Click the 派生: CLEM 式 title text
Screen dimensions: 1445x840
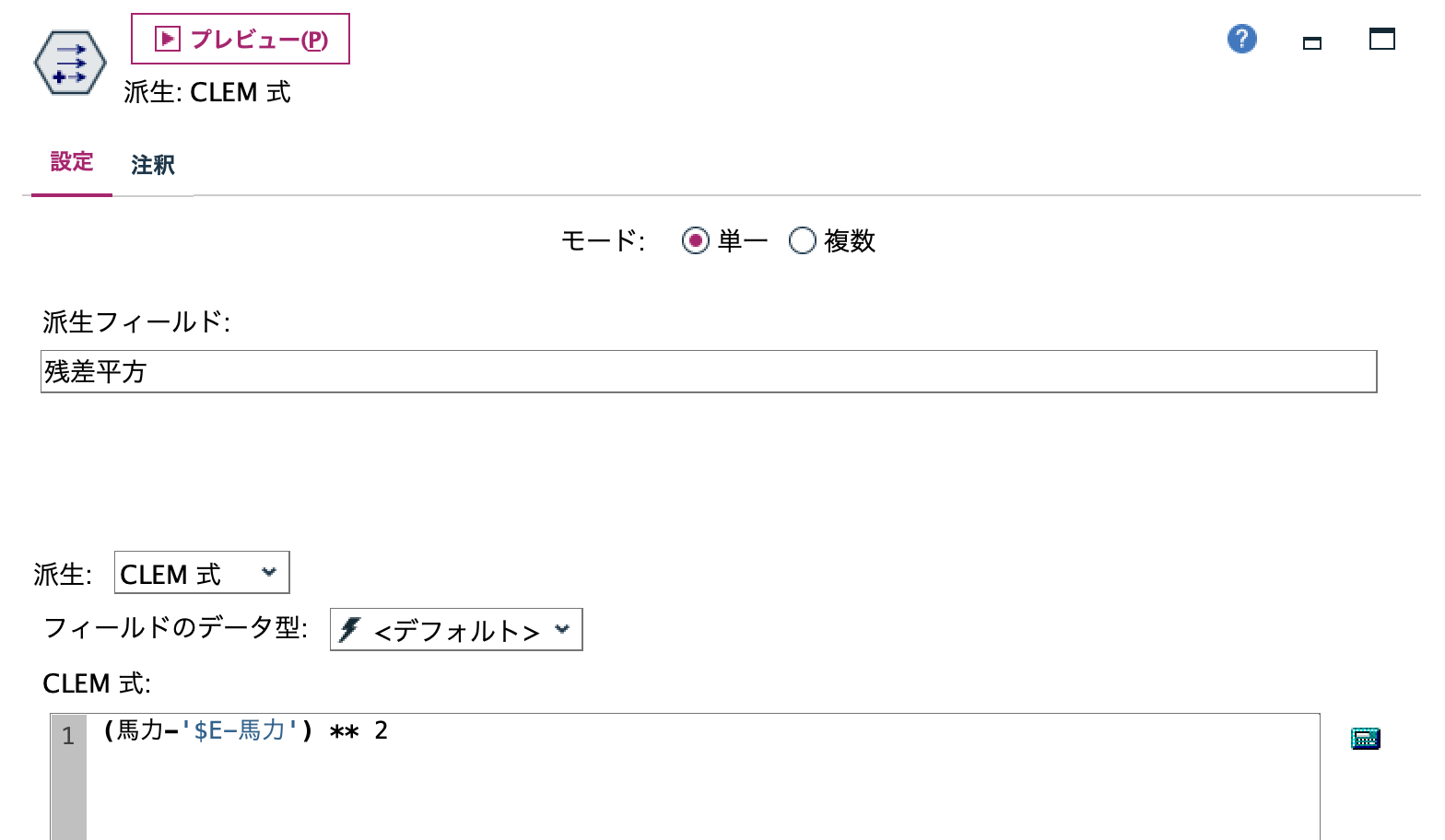(x=206, y=92)
